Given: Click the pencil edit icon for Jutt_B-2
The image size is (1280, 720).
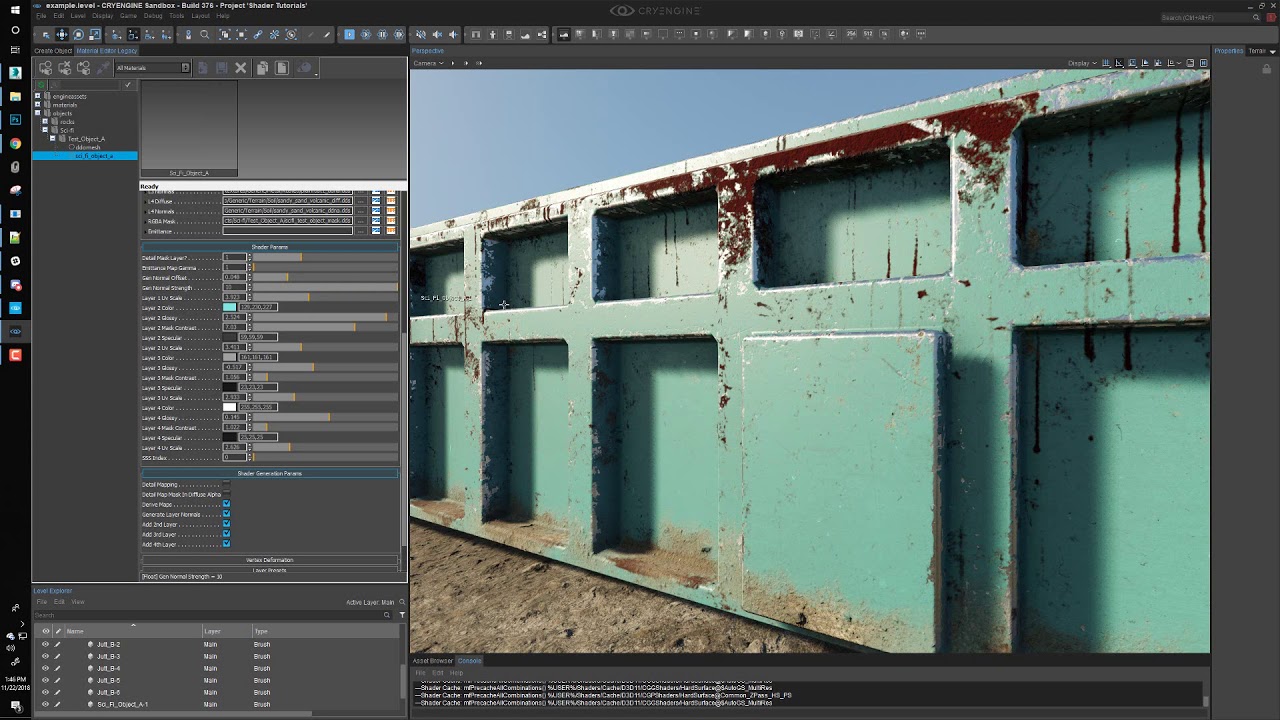Looking at the screenshot, I should [x=57, y=645].
